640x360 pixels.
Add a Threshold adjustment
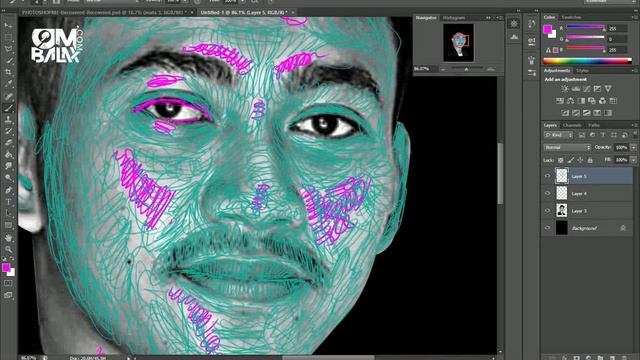tap(587, 113)
